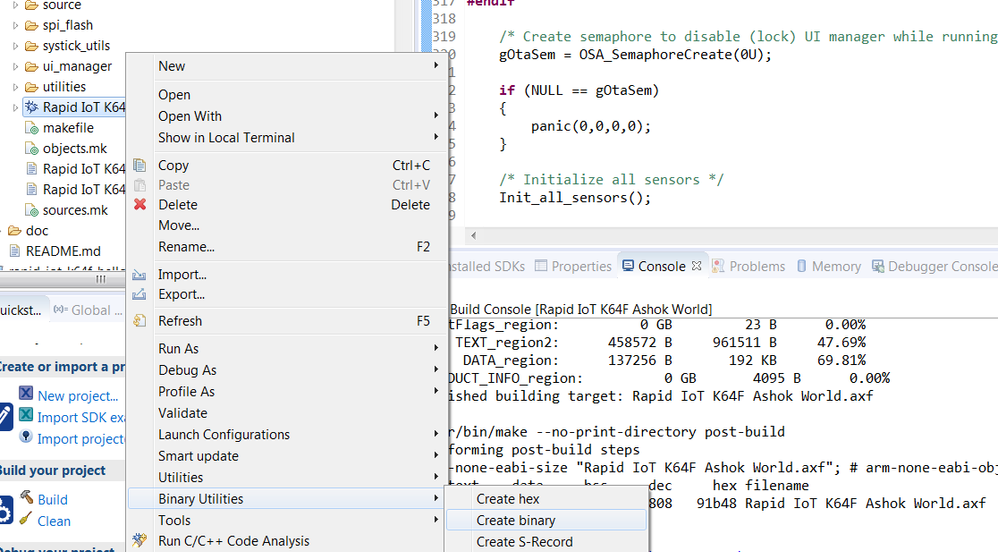Open the Memory tab
This screenshot has width=998, height=552.
(x=836, y=266)
